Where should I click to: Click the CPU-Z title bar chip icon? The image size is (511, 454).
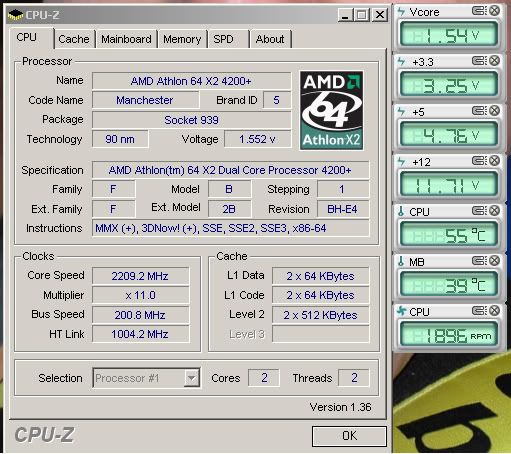(16, 15)
